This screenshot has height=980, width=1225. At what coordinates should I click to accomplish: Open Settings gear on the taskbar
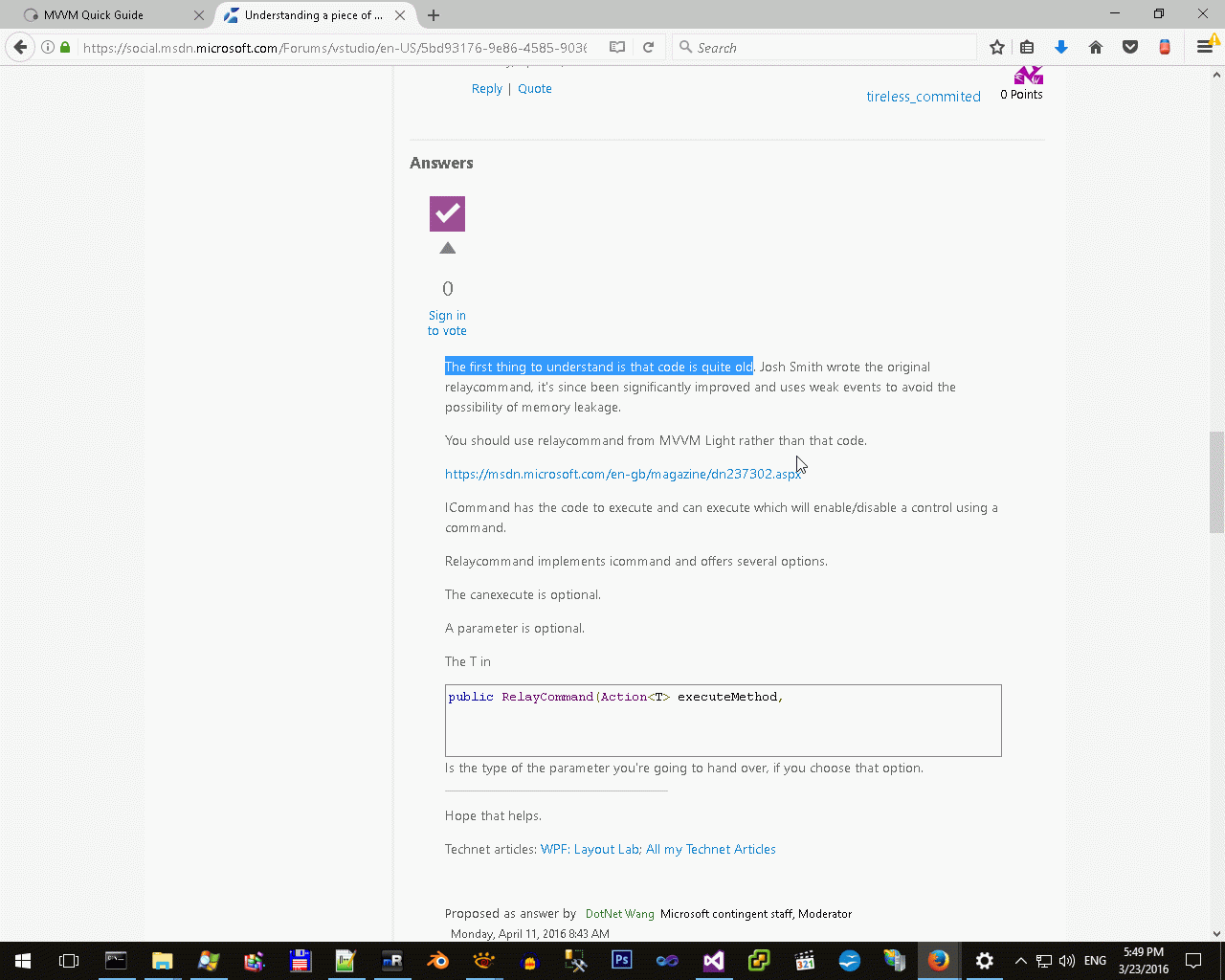point(984,961)
